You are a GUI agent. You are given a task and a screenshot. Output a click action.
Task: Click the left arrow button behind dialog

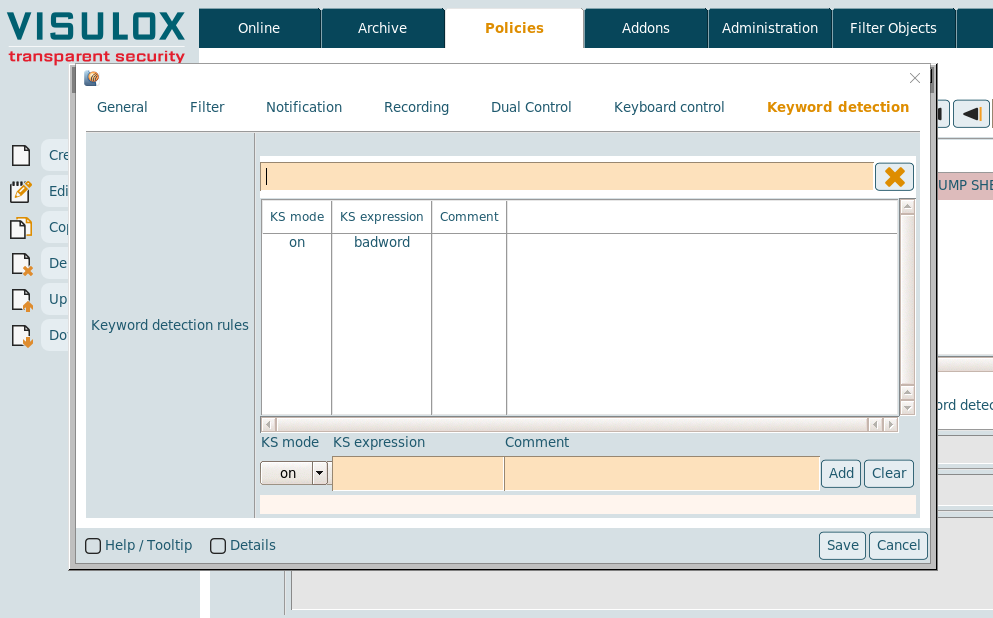971,114
